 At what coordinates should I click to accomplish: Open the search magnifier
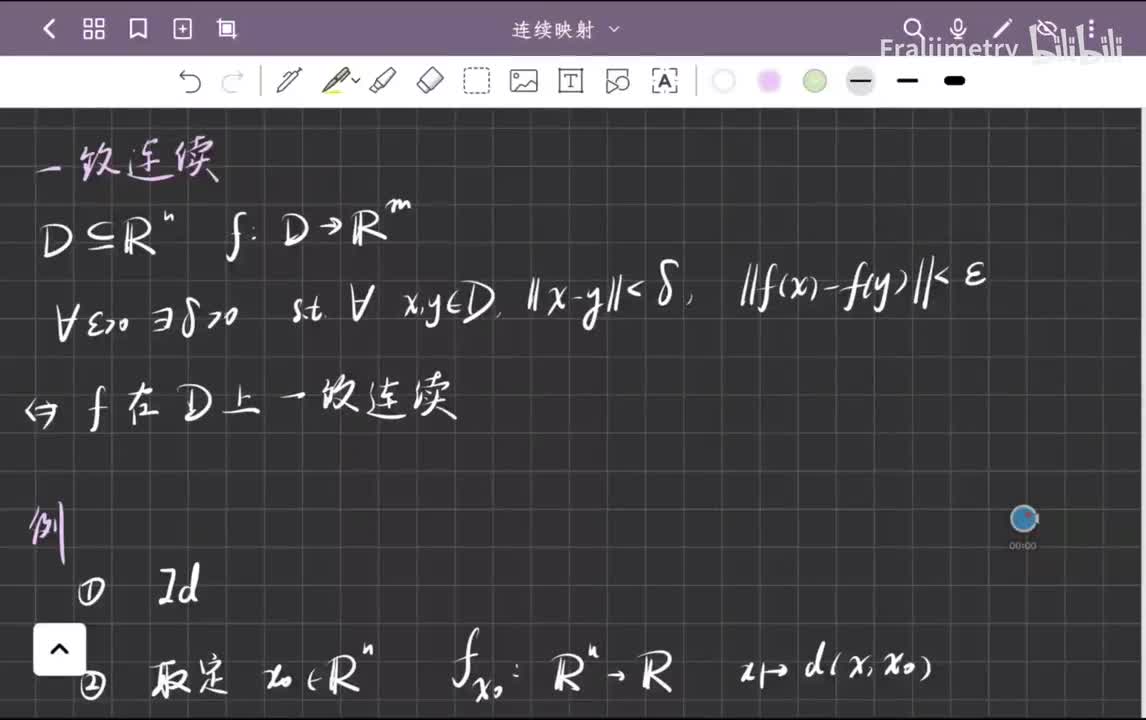913,29
